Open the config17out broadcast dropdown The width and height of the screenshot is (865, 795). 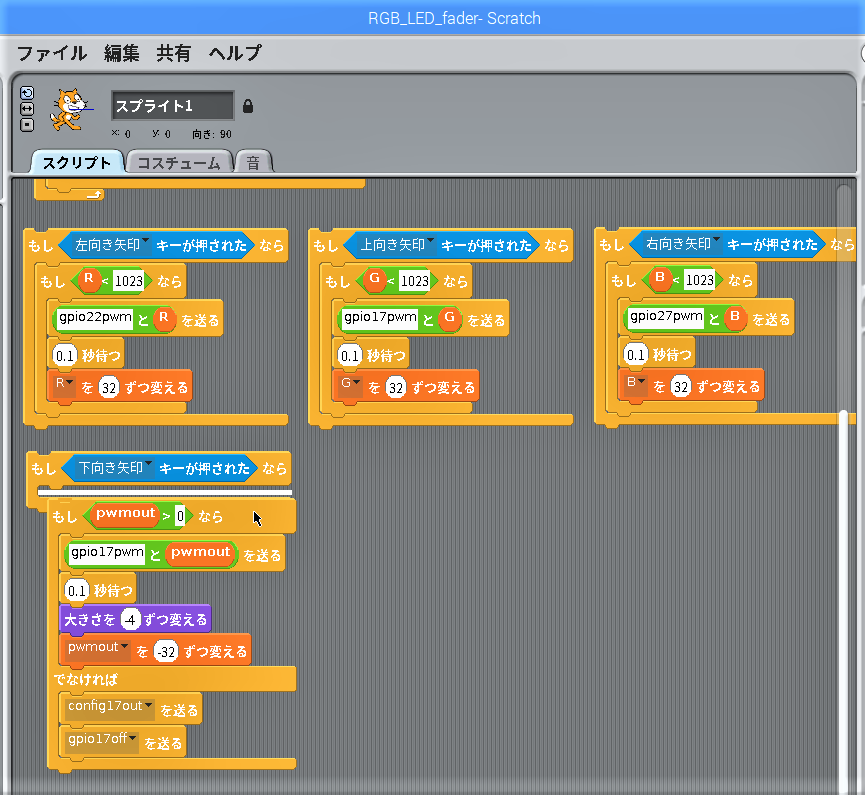click(x=149, y=706)
